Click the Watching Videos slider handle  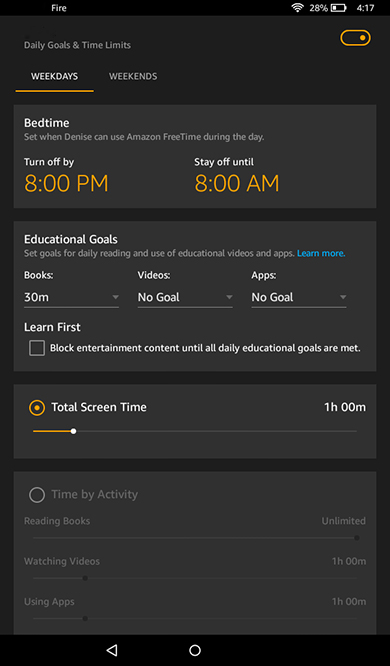(85, 578)
